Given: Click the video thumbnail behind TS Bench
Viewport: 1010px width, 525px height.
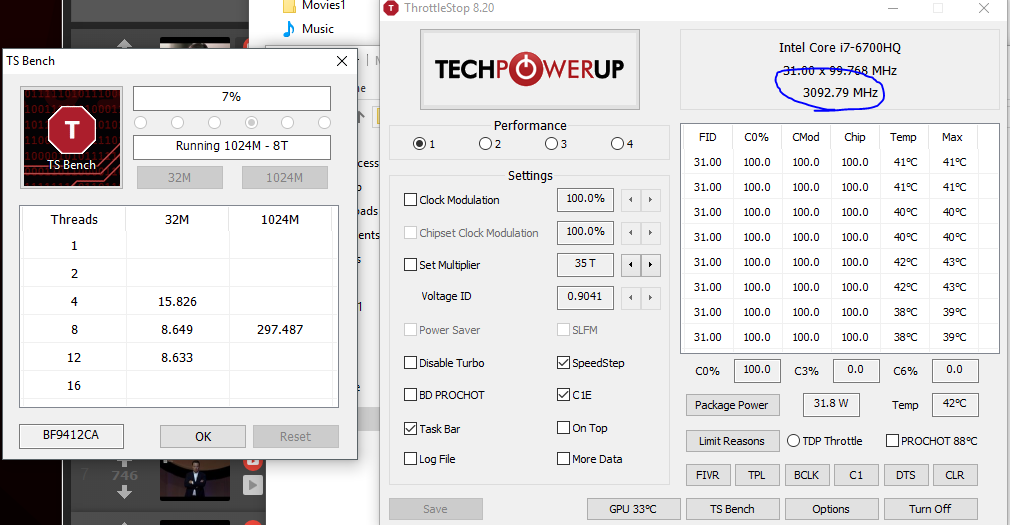Looking at the screenshot, I should tap(195, 480).
